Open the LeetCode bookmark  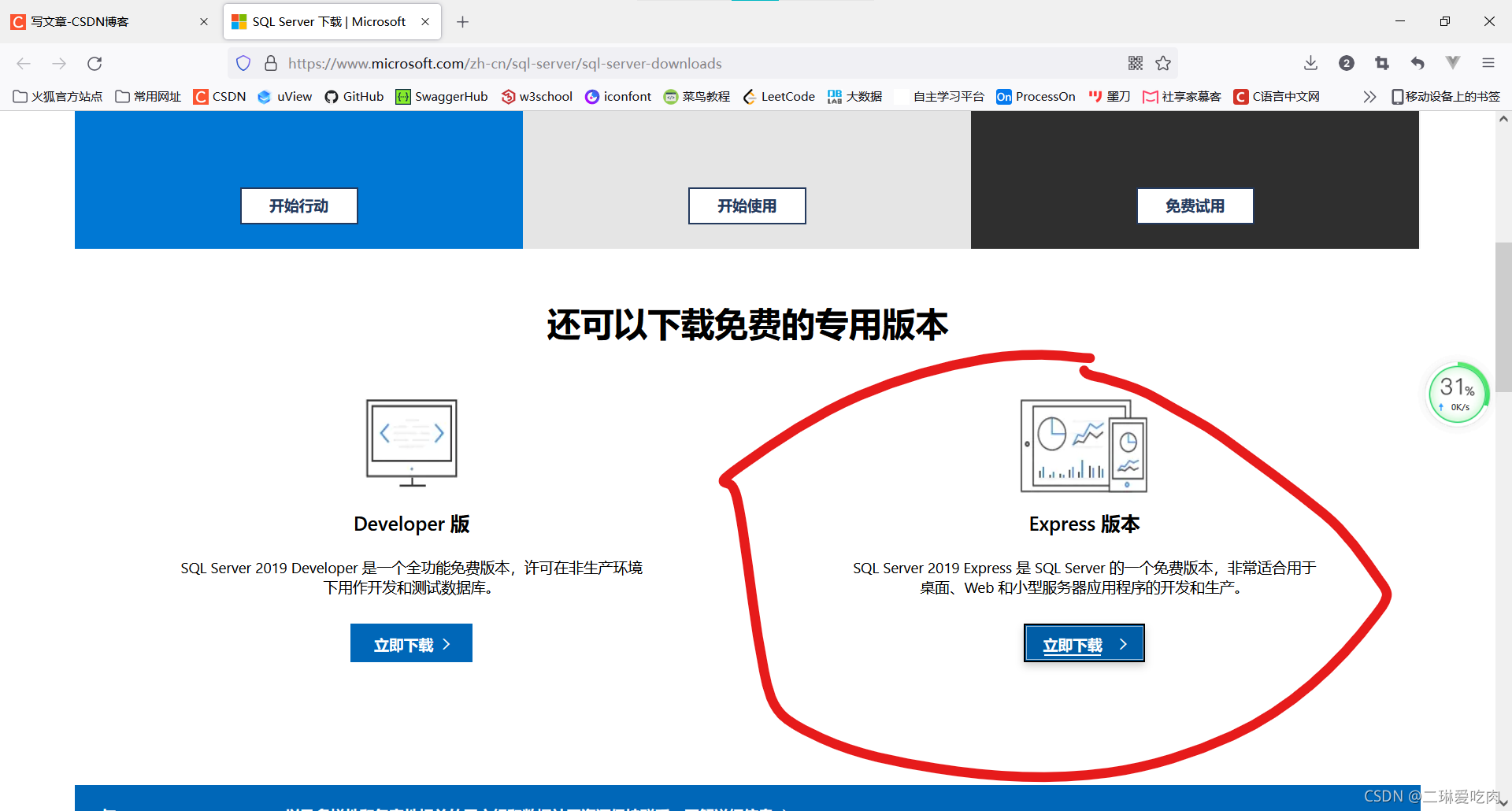click(x=779, y=97)
